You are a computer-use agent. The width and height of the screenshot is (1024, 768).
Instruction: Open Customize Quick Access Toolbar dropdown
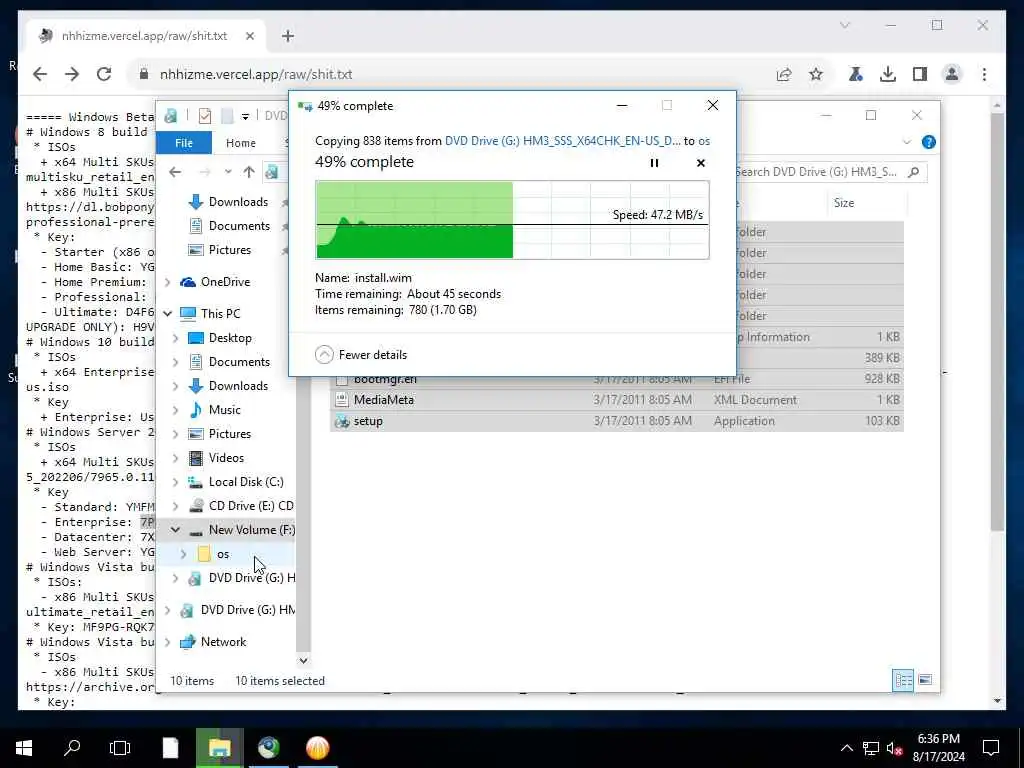coord(245,117)
